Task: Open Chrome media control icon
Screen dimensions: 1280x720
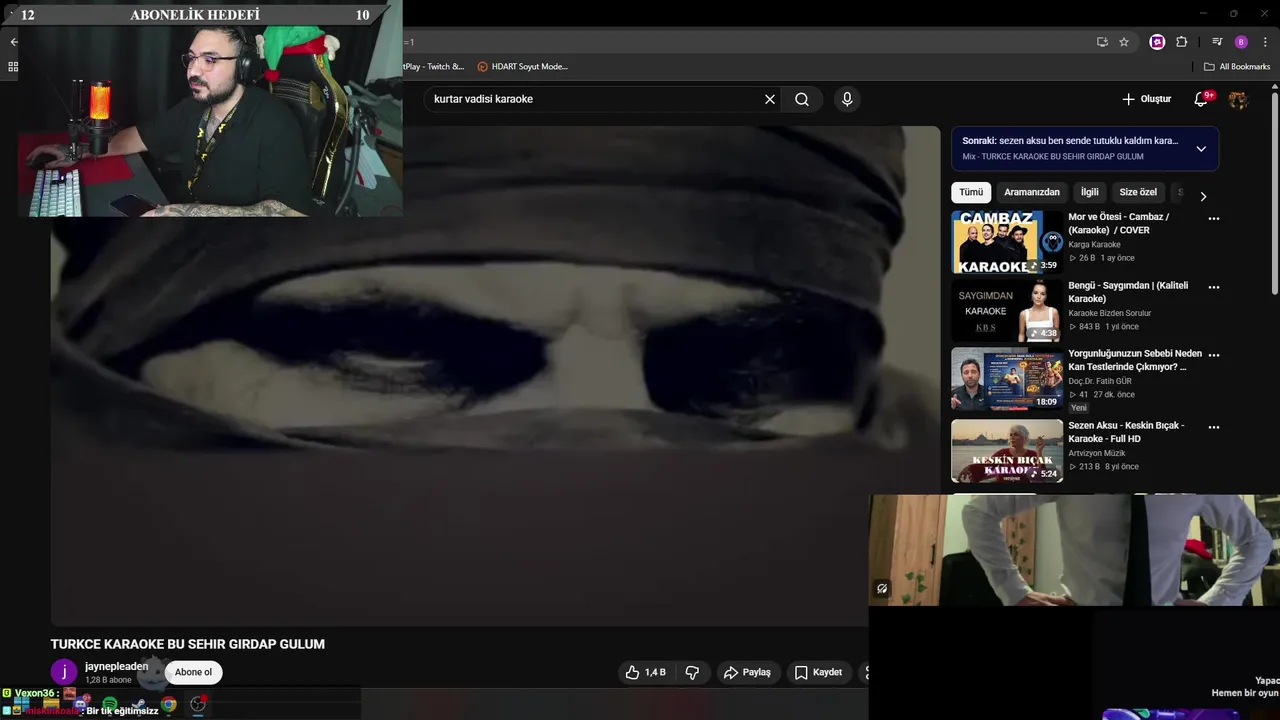Action: click(x=1217, y=42)
